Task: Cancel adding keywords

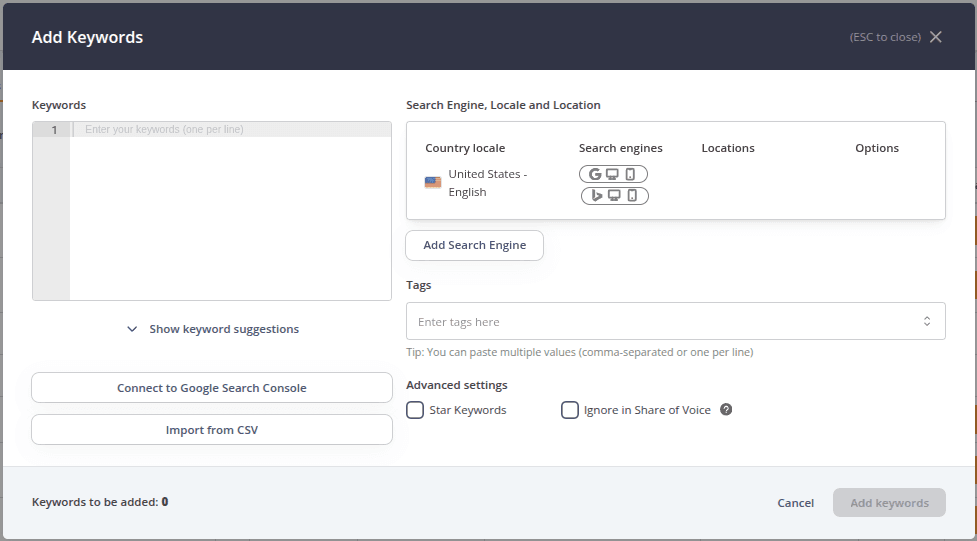Action: coord(796,503)
